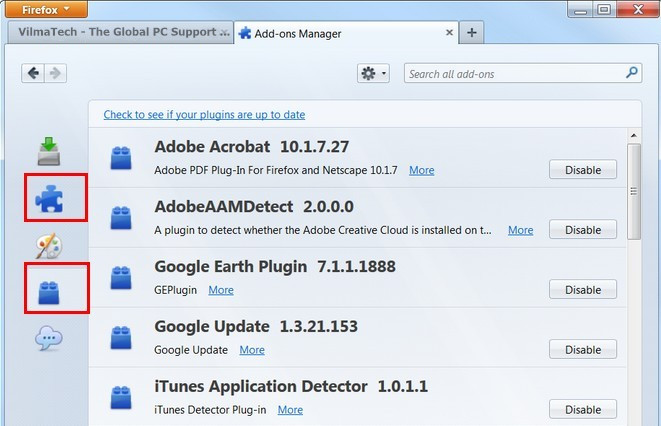Open More link for iTunes Application Detector

tap(290, 410)
